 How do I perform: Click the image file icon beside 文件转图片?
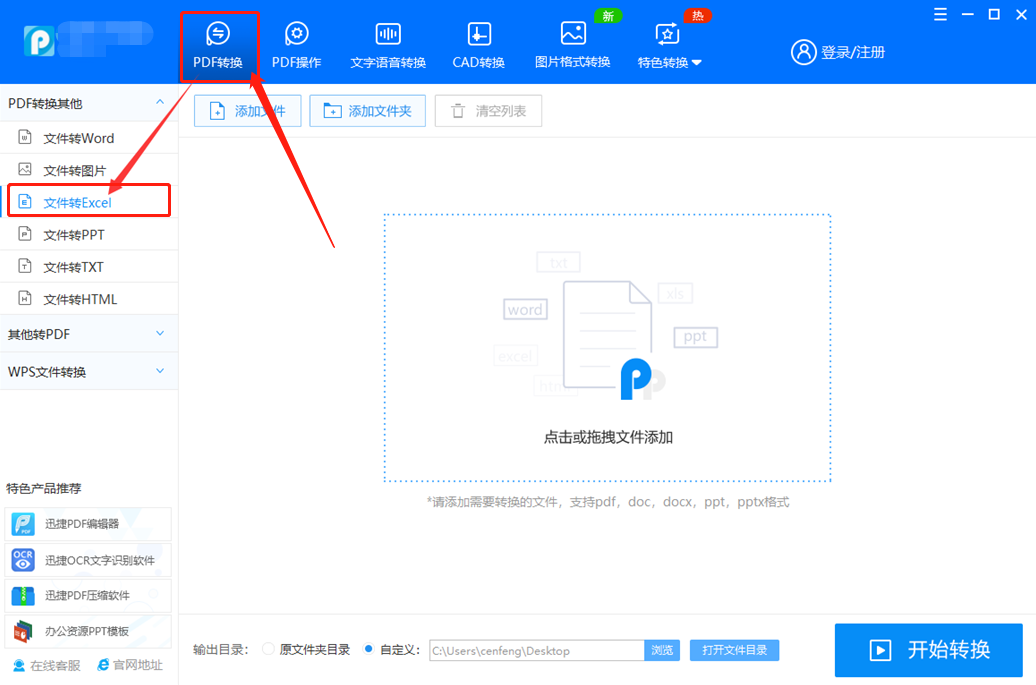25,169
